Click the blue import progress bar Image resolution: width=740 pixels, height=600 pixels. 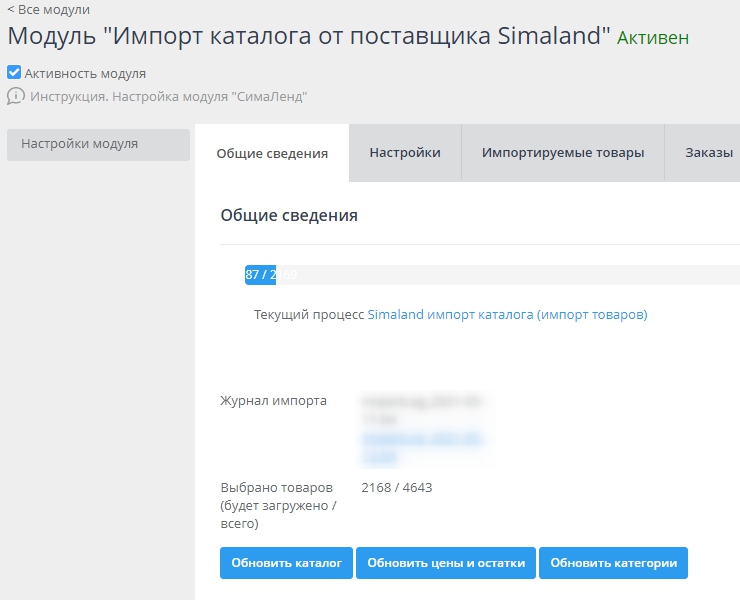(260, 275)
